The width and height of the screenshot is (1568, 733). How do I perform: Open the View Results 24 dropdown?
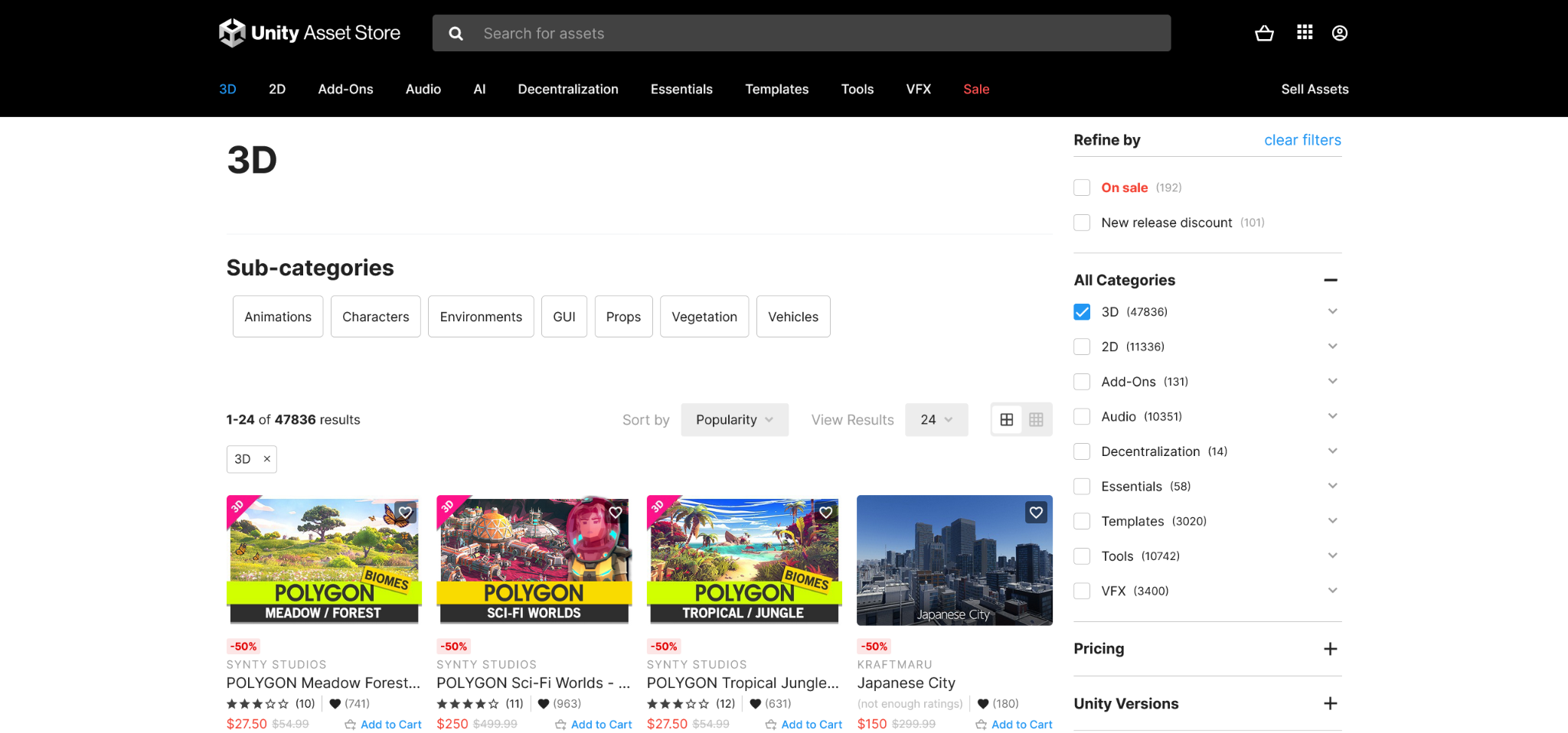[x=936, y=420]
